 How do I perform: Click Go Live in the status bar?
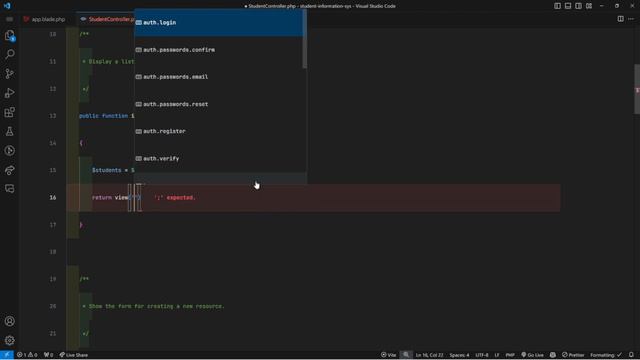pos(532,355)
